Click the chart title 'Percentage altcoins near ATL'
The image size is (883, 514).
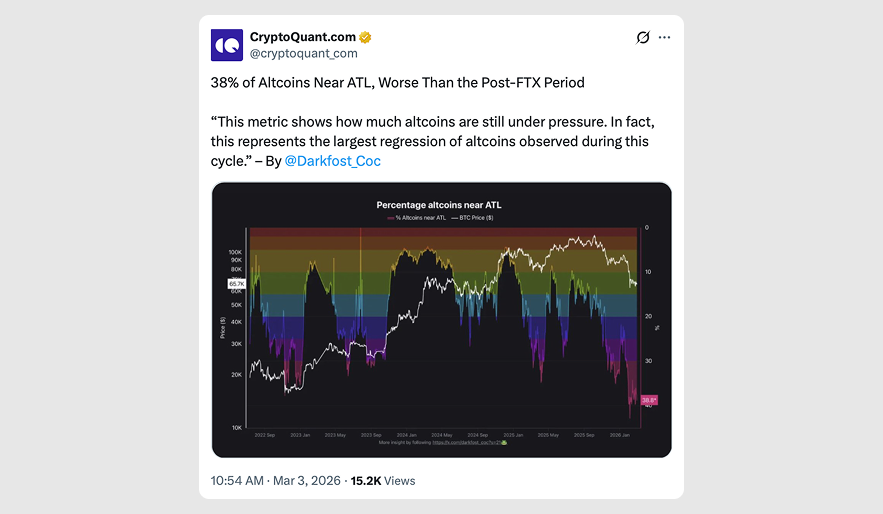tap(440, 205)
